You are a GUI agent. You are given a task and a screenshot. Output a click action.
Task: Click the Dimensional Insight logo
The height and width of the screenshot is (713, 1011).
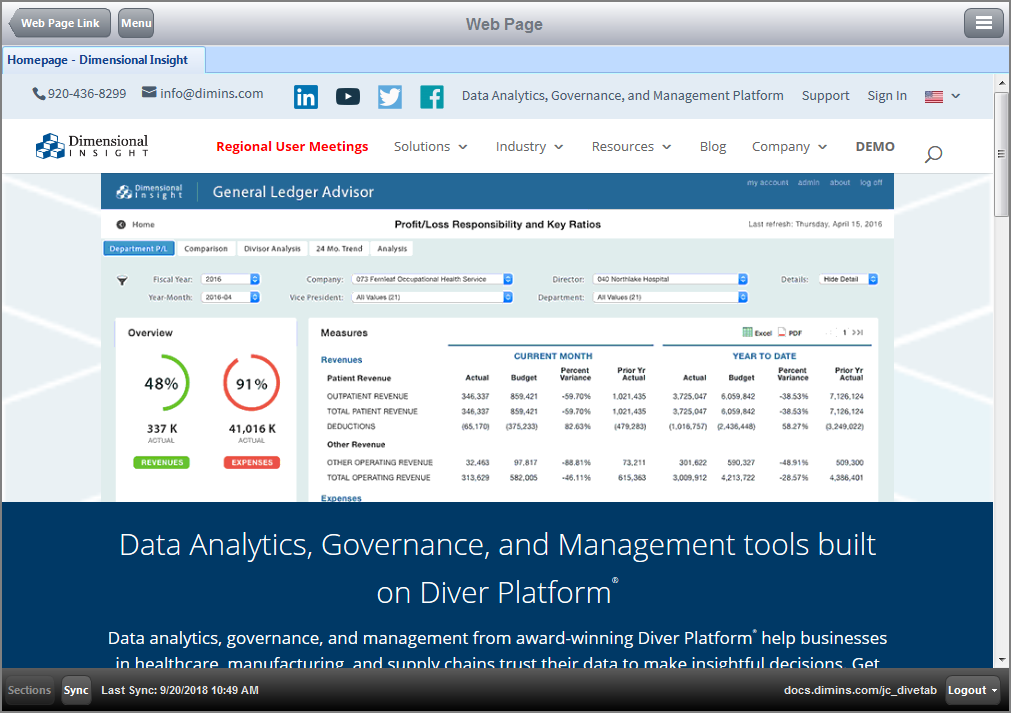coord(92,147)
